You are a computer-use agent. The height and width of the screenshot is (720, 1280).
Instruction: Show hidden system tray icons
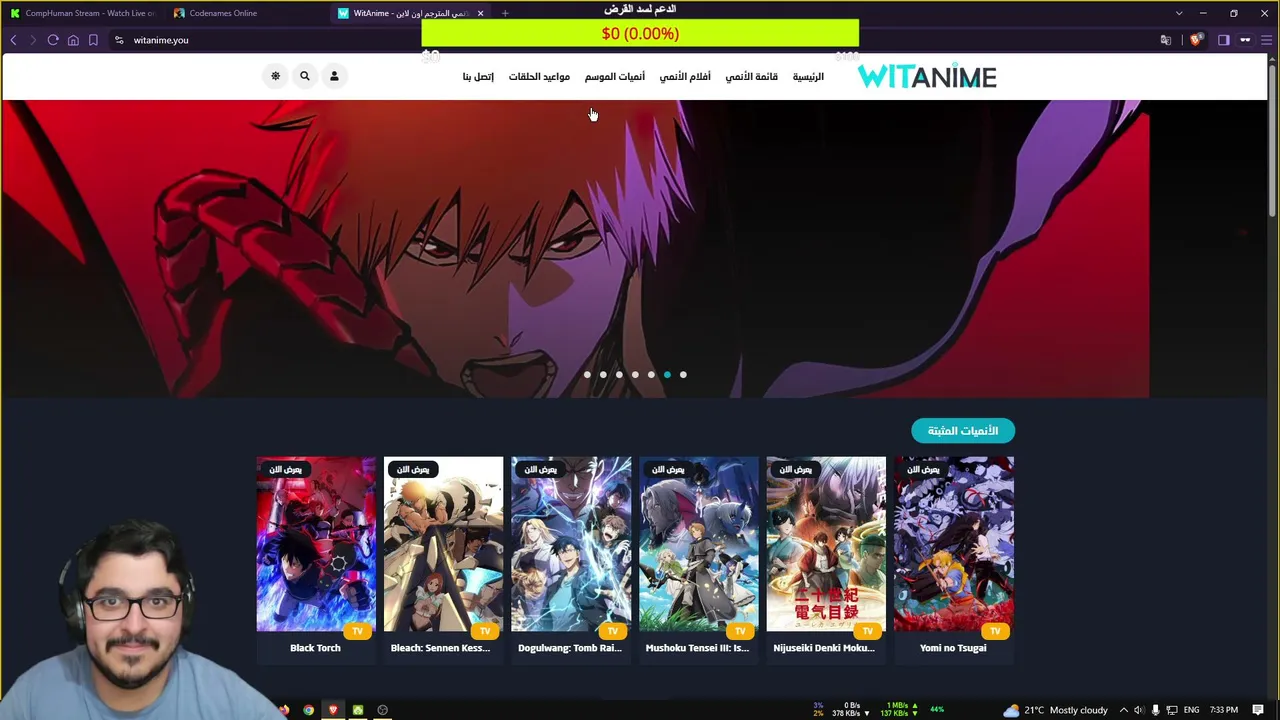pyautogui.click(x=1123, y=710)
